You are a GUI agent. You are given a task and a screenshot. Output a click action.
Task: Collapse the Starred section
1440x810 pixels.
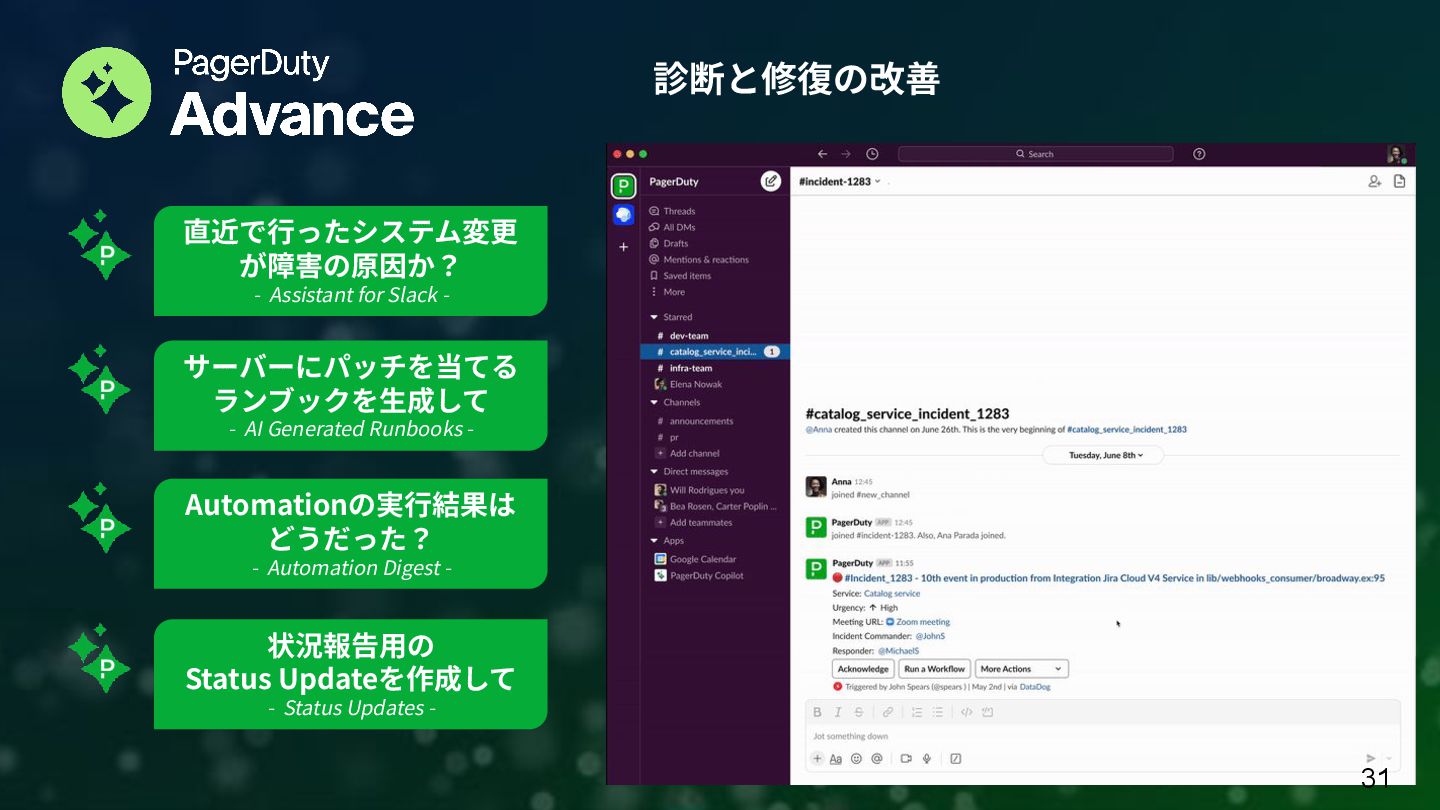coord(654,317)
